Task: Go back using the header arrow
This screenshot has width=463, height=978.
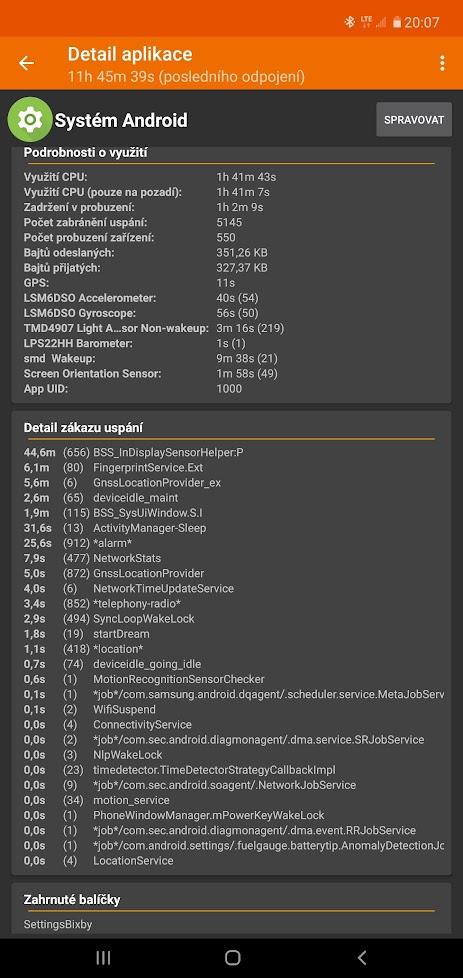Action: pyautogui.click(x=26, y=63)
